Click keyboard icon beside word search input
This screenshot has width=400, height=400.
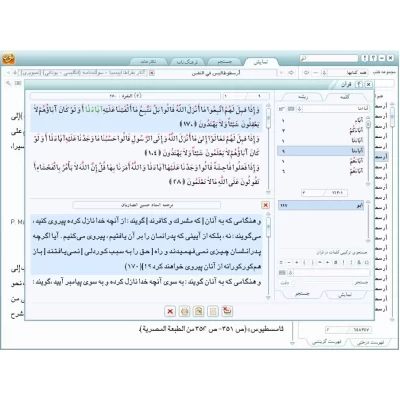click(291, 109)
